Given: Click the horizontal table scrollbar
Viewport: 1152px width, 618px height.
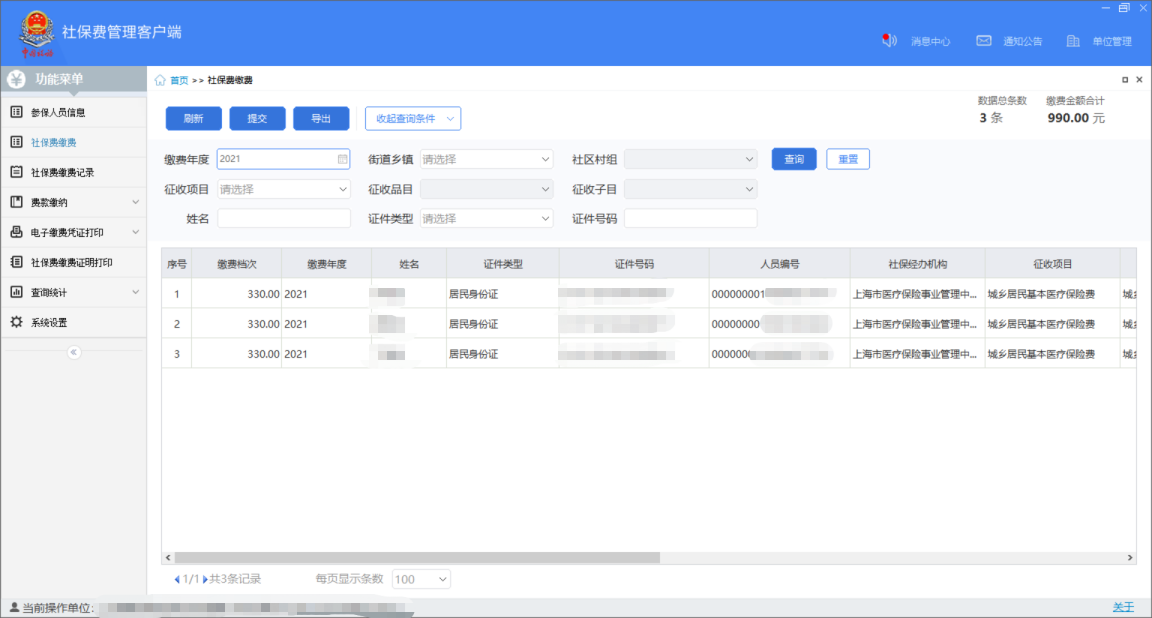Looking at the screenshot, I should (417, 557).
